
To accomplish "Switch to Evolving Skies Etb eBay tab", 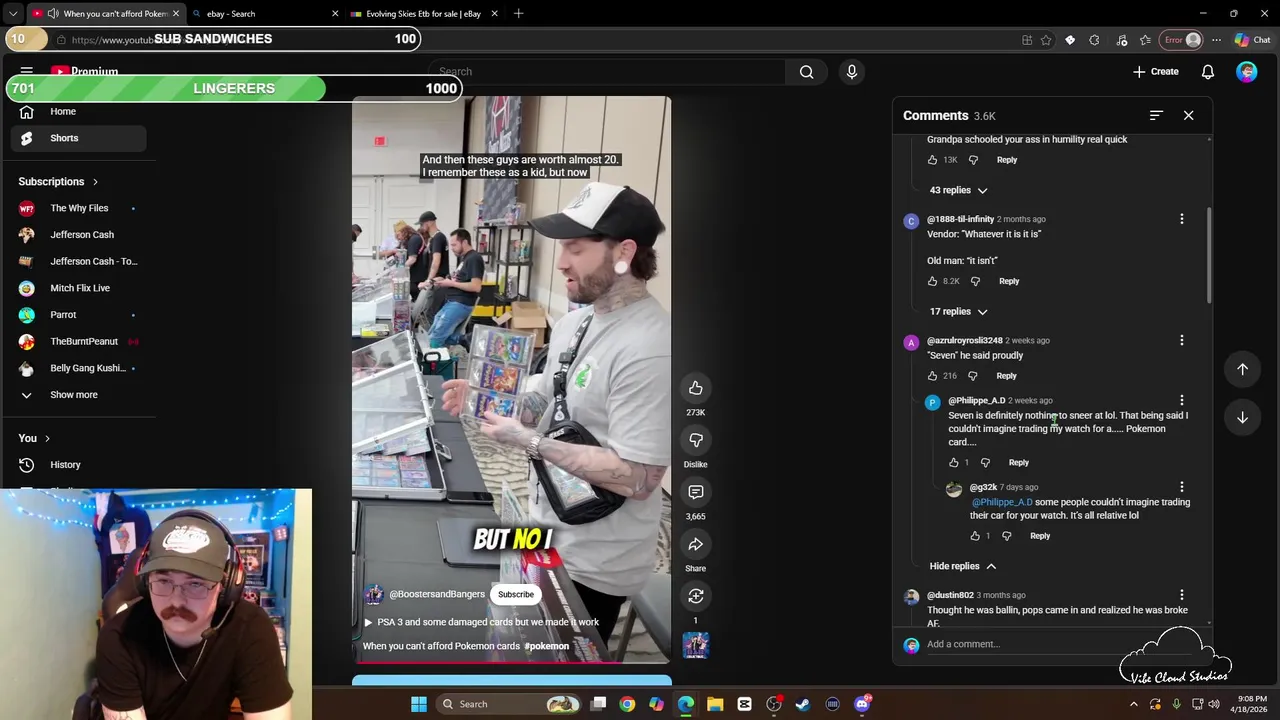I will click(424, 14).
